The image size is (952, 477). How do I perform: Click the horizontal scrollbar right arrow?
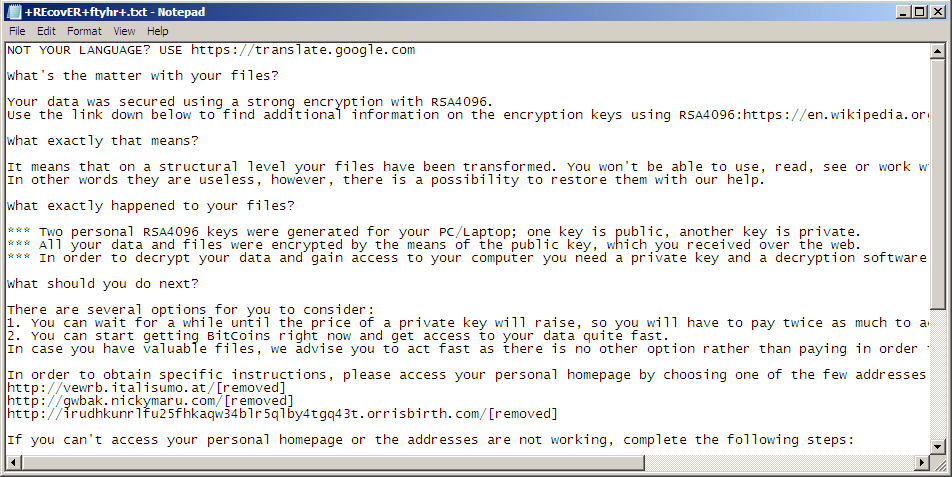[x=924, y=461]
